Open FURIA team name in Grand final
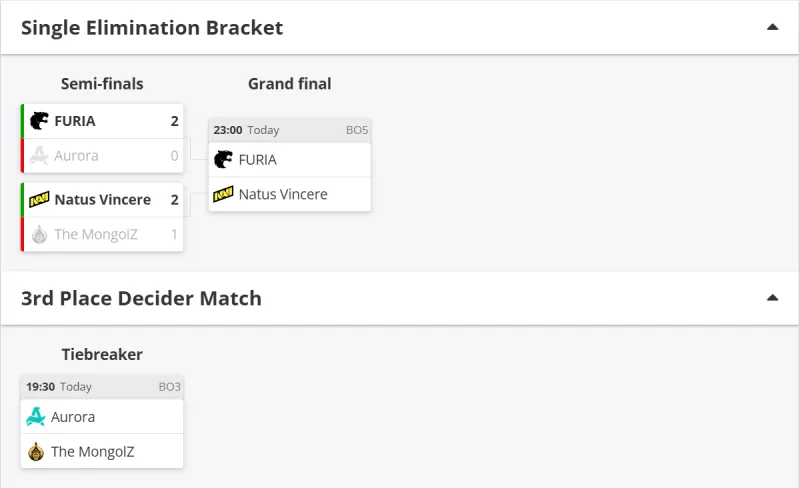The height and width of the screenshot is (488, 800). (258, 160)
